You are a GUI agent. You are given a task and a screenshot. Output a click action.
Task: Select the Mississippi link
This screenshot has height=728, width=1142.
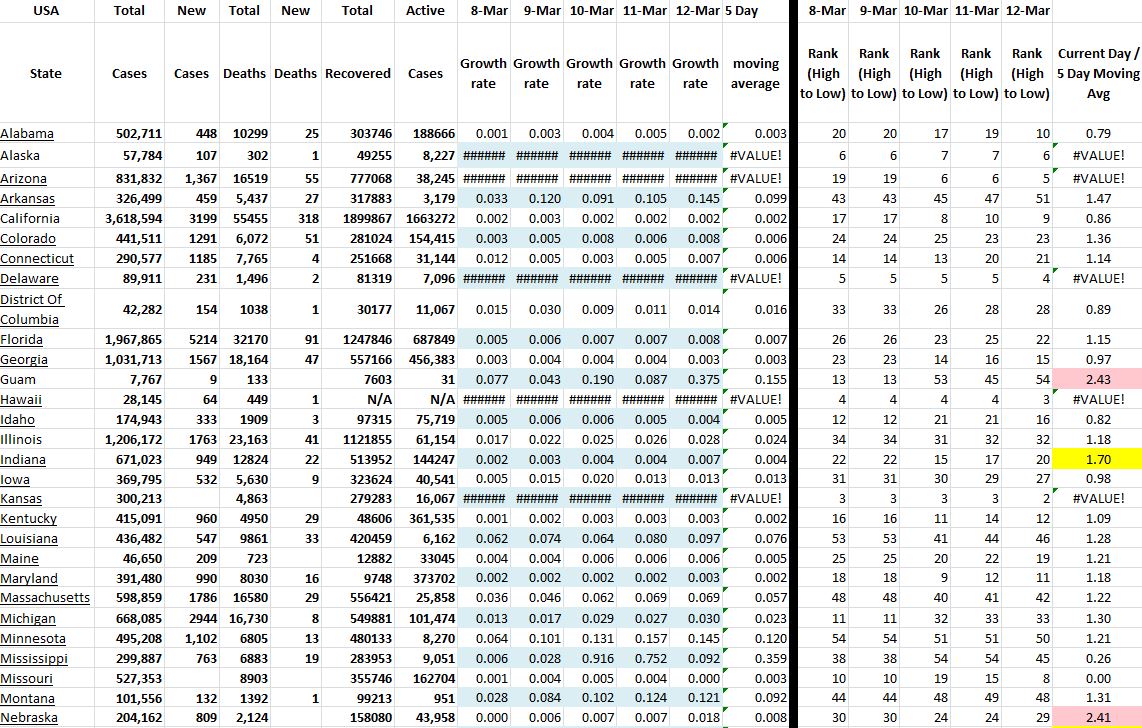(x=34, y=659)
